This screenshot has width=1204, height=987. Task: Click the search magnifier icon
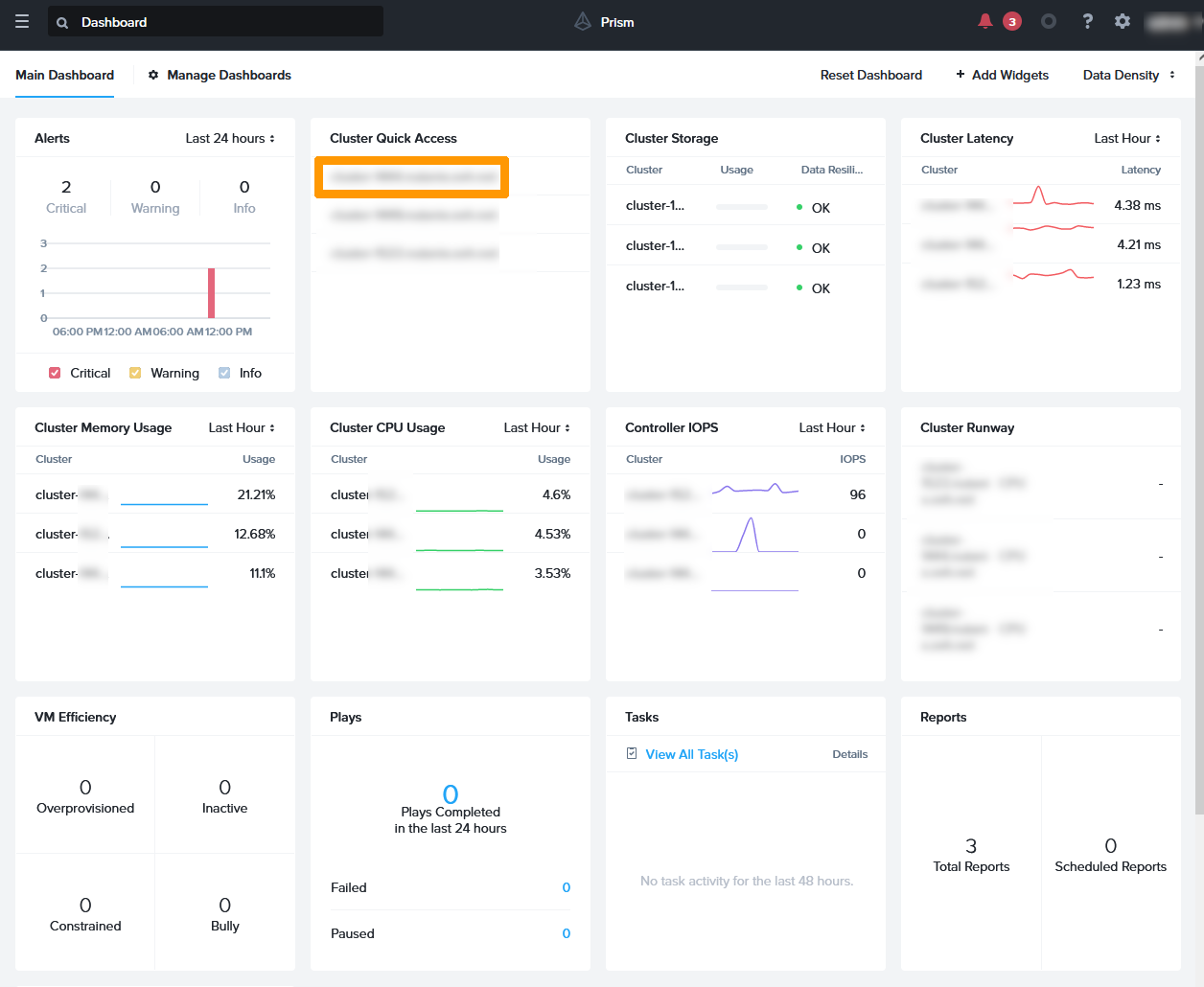[x=62, y=22]
